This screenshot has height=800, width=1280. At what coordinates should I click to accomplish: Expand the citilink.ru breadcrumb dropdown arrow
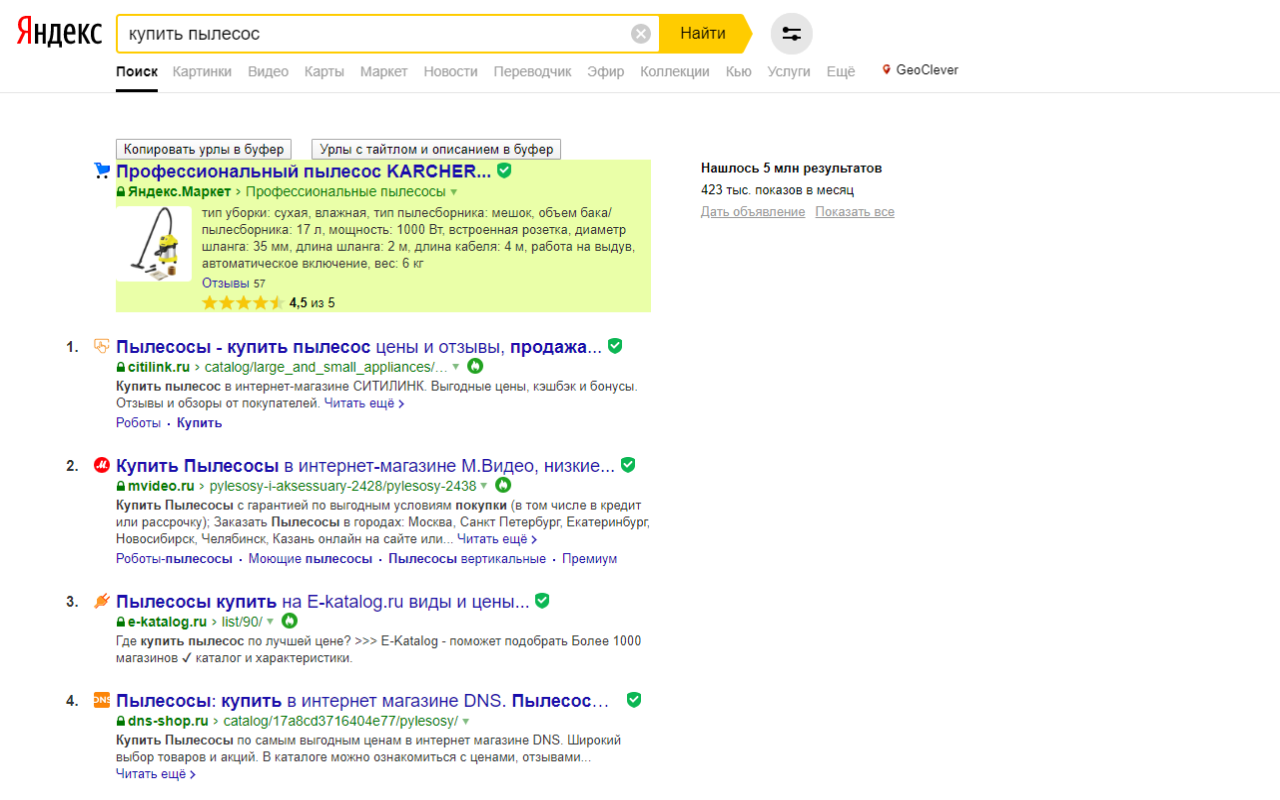[456, 366]
